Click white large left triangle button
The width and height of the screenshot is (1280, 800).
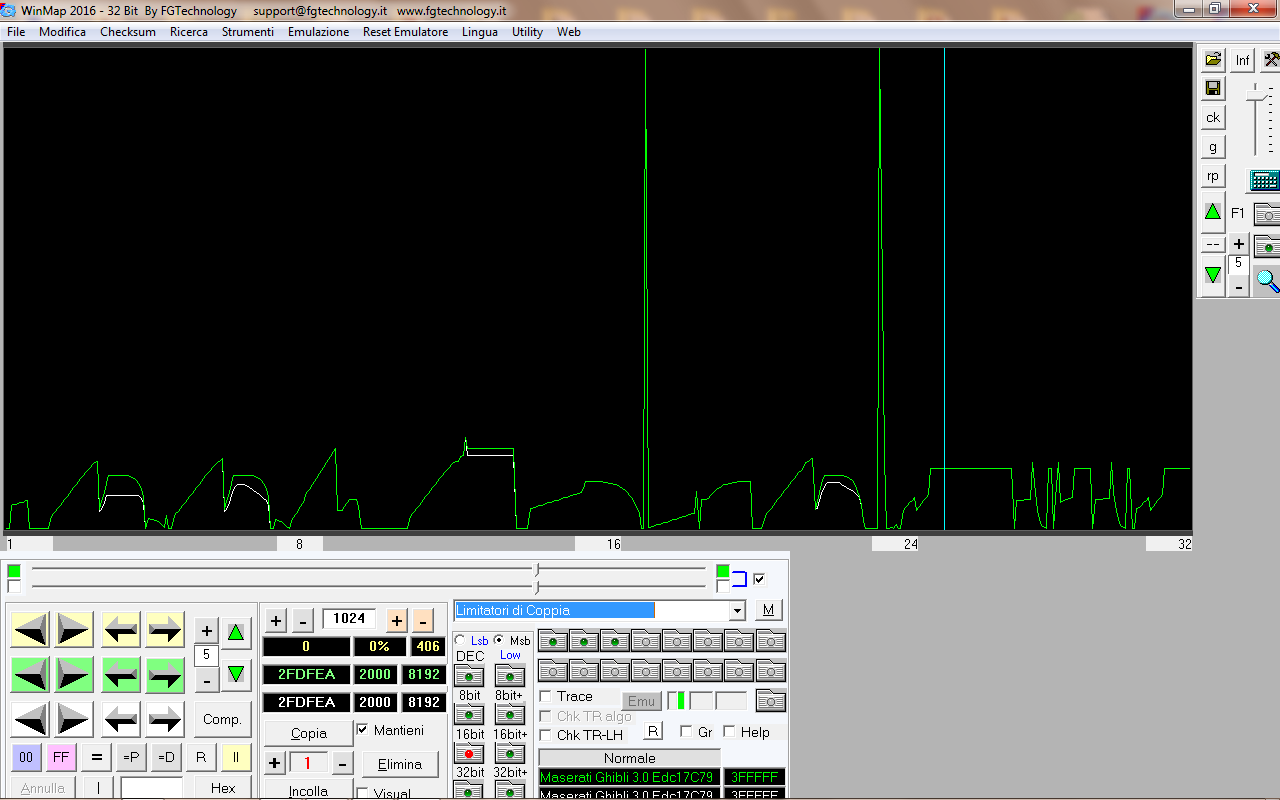point(31,719)
